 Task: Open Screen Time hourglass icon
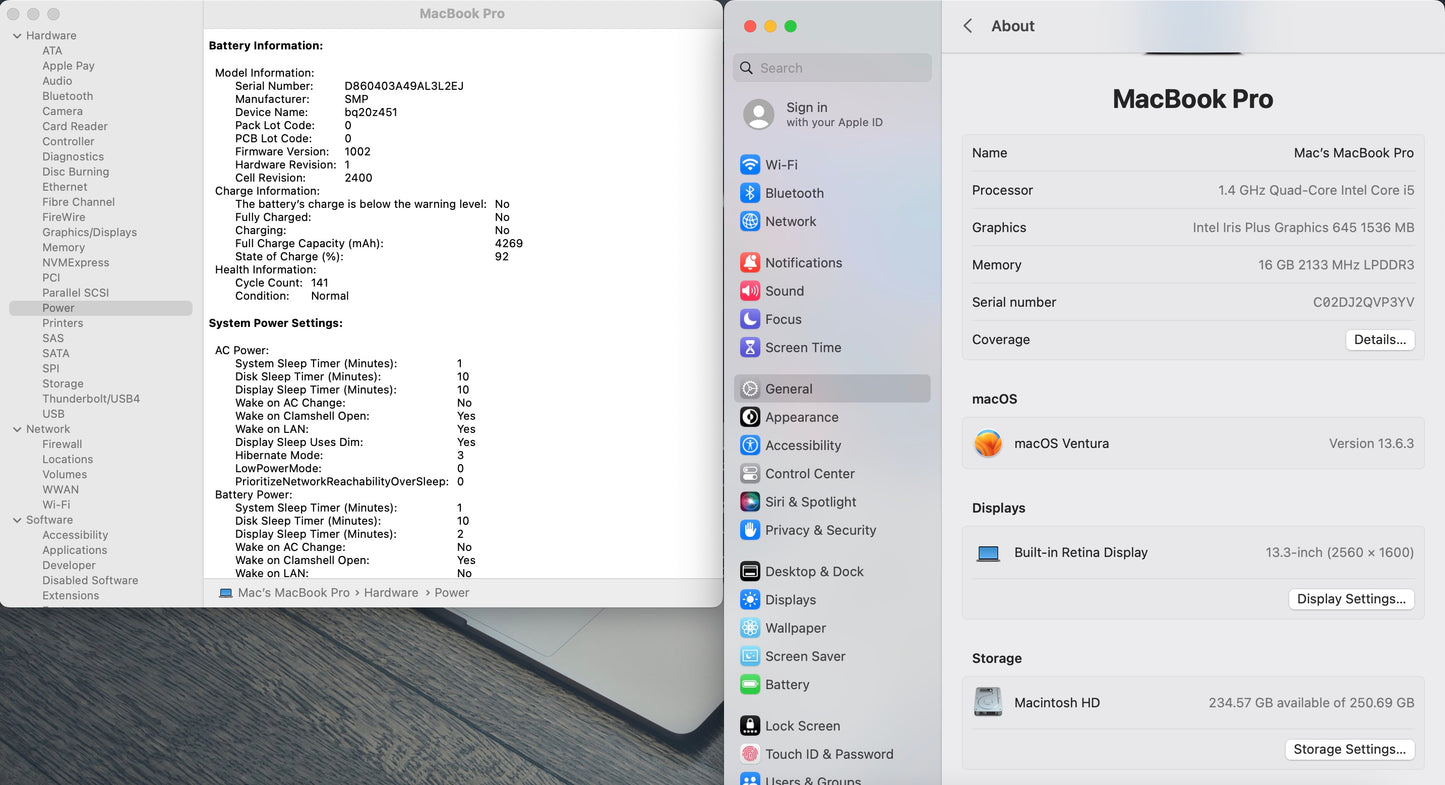[x=749, y=348]
